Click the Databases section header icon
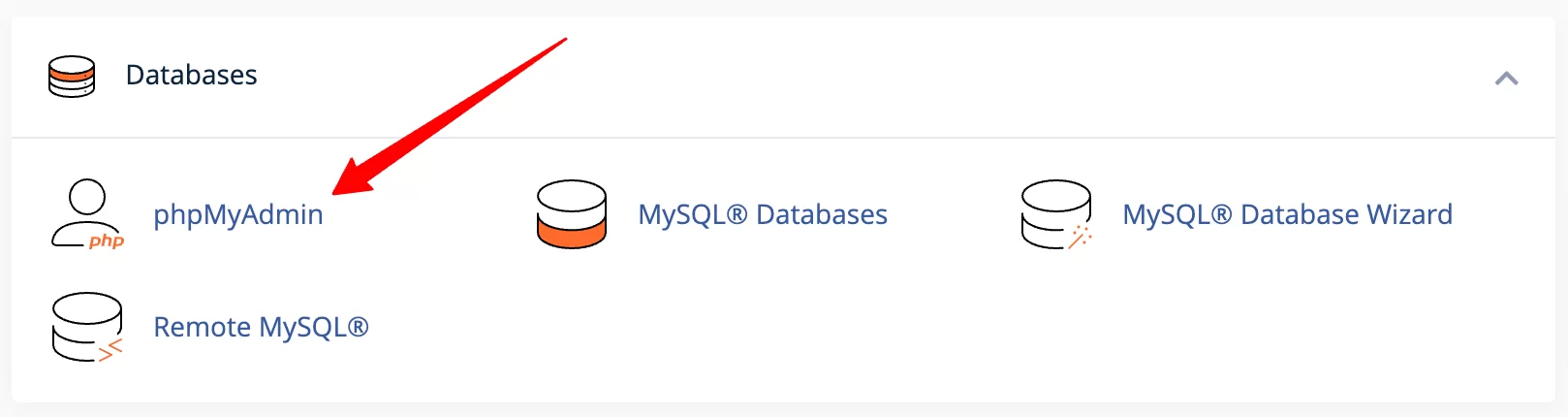The height and width of the screenshot is (417, 1568). click(x=72, y=76)
